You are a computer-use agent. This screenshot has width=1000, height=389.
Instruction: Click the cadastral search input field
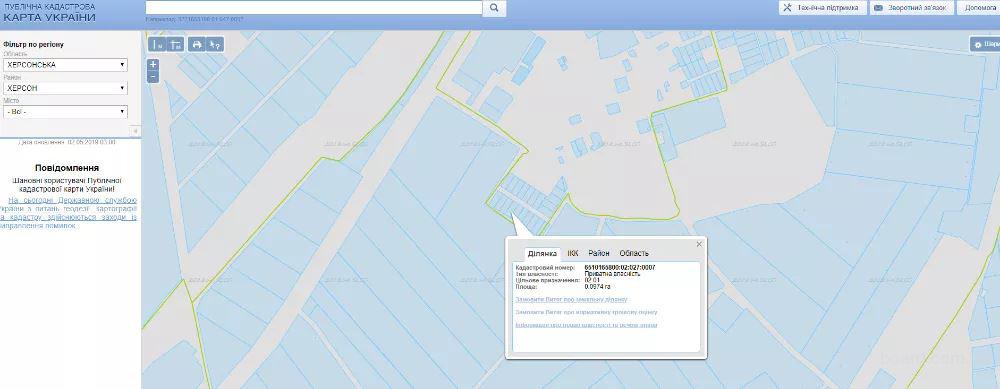coord(314,8)
